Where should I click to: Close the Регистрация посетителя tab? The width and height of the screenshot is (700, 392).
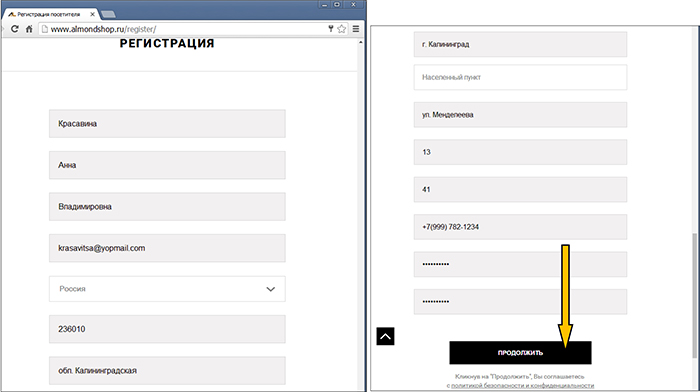(92, 14)
